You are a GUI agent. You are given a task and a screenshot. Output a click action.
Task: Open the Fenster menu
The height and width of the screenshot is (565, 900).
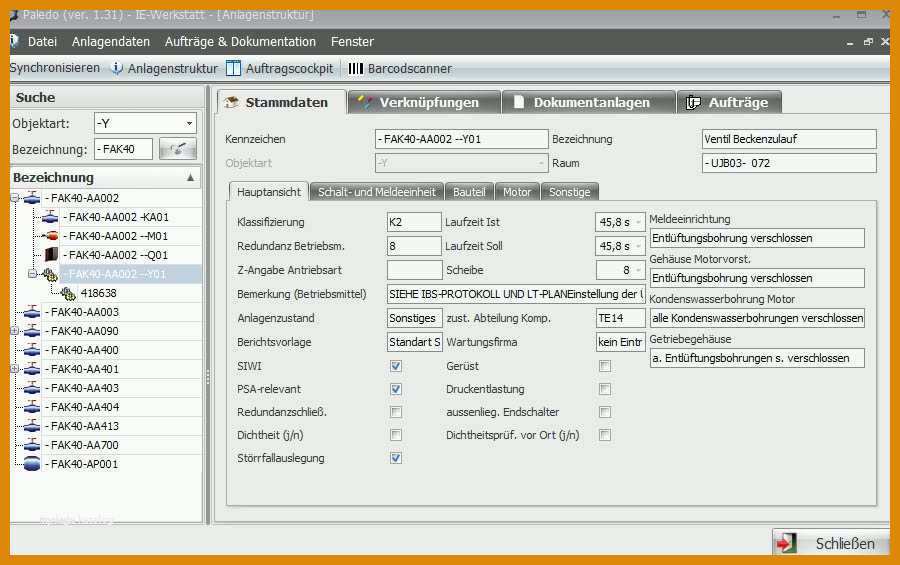click(352, 41)
